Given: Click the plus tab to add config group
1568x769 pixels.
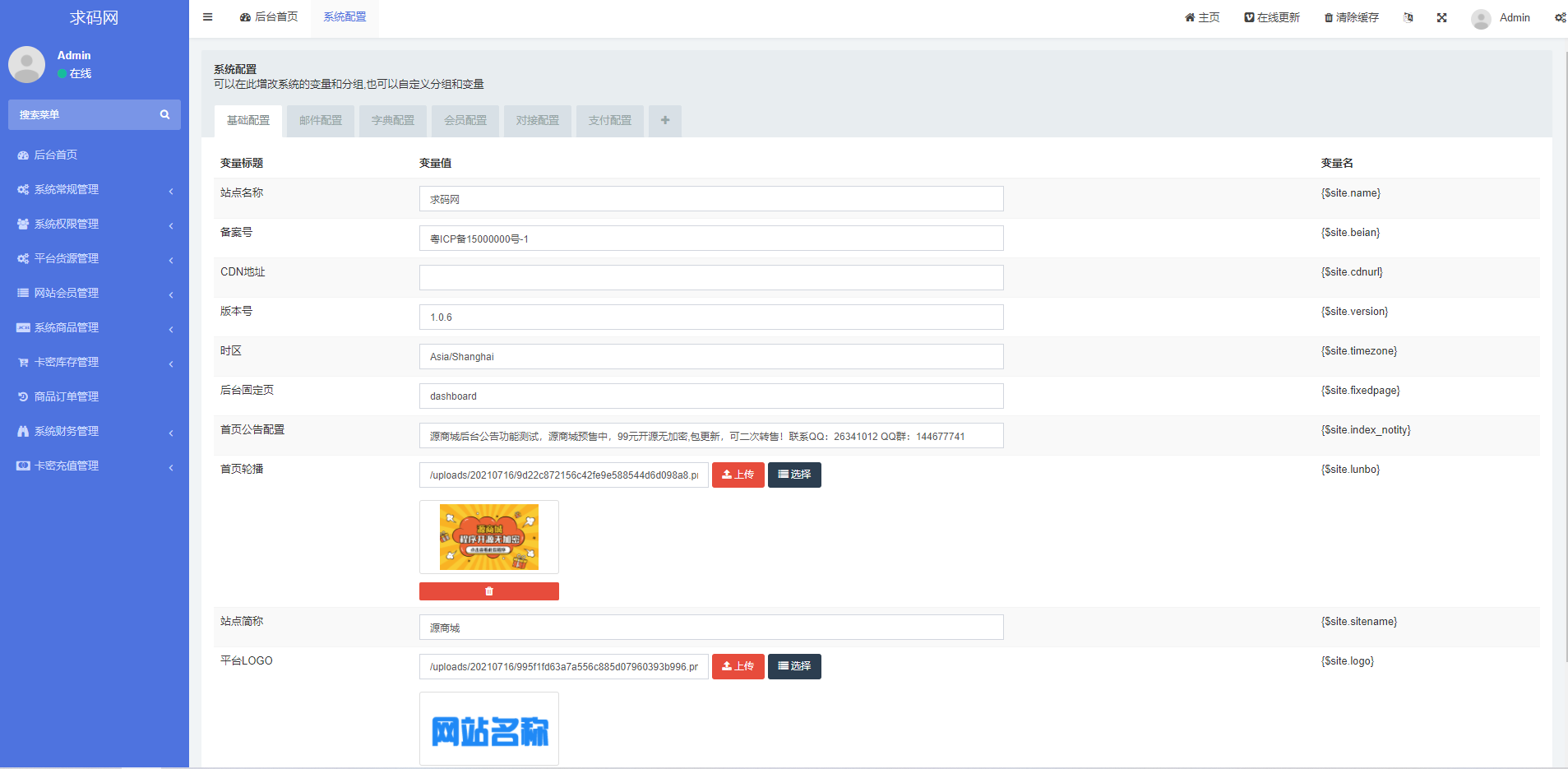Looking at the screenshot, I should 664,121.
